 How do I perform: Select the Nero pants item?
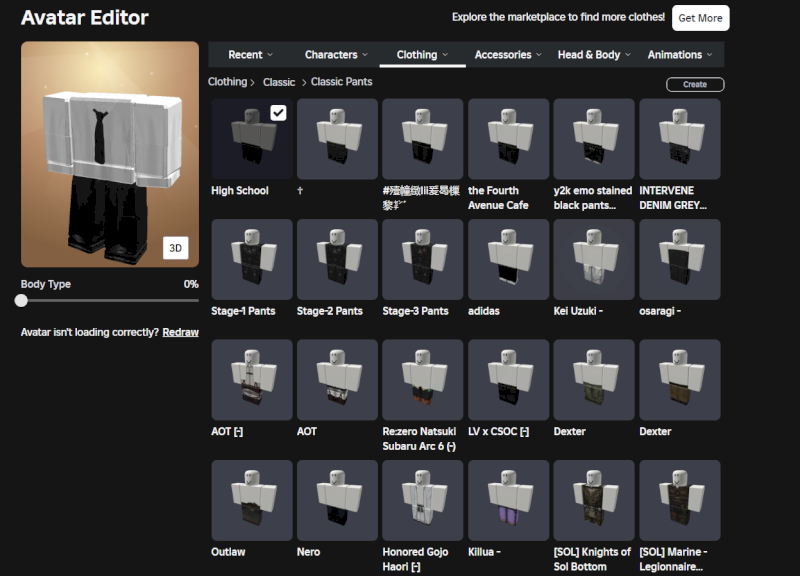337,500
